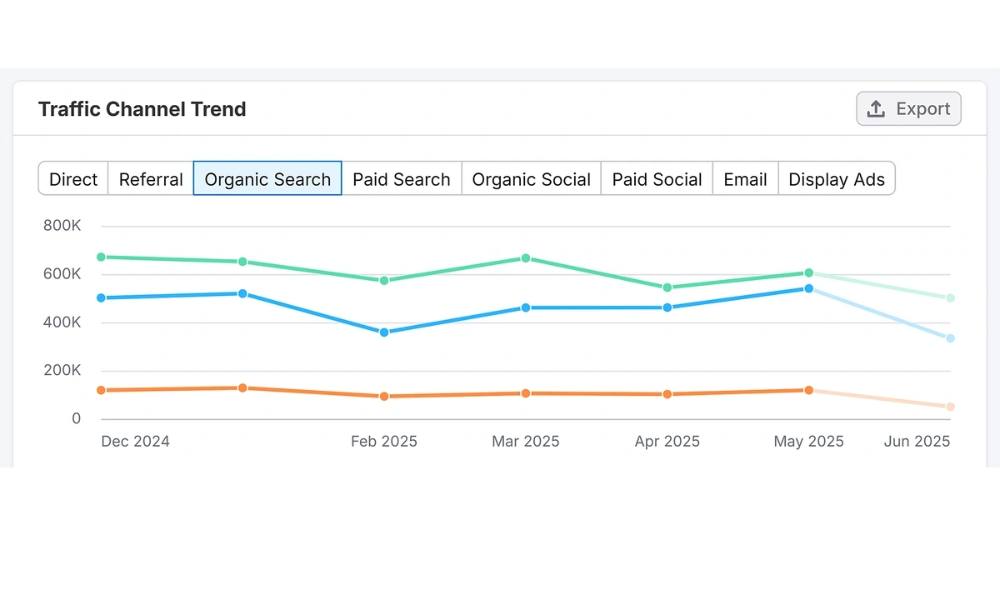The width and height of the screenshot is (1000, 600).
Task: Click the orange Dec 2024 marker
Action: tap(99, 390)
